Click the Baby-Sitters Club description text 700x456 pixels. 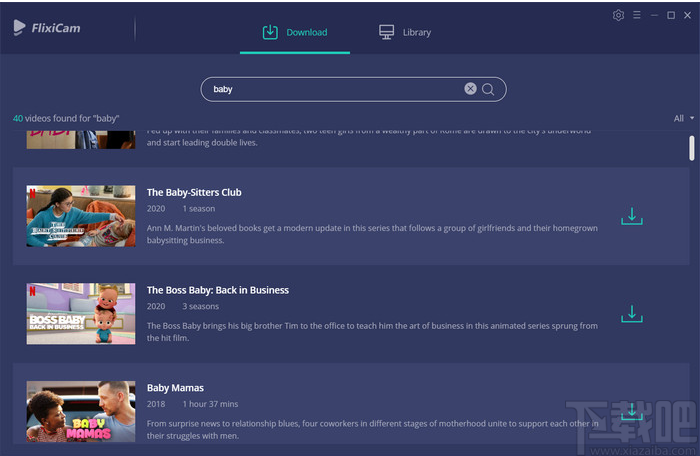point(372,234)
